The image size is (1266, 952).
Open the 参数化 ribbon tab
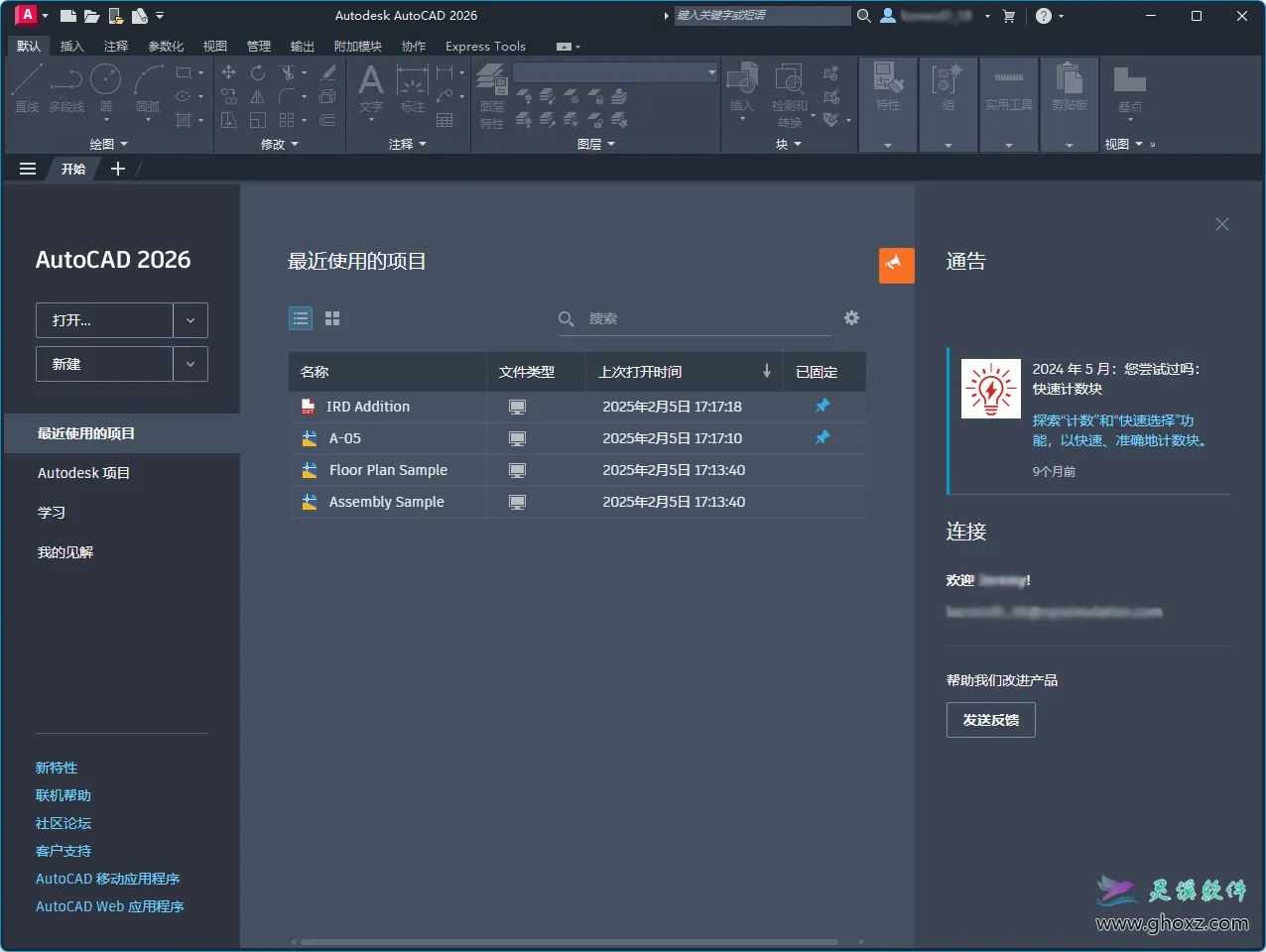tap(166, 47)
